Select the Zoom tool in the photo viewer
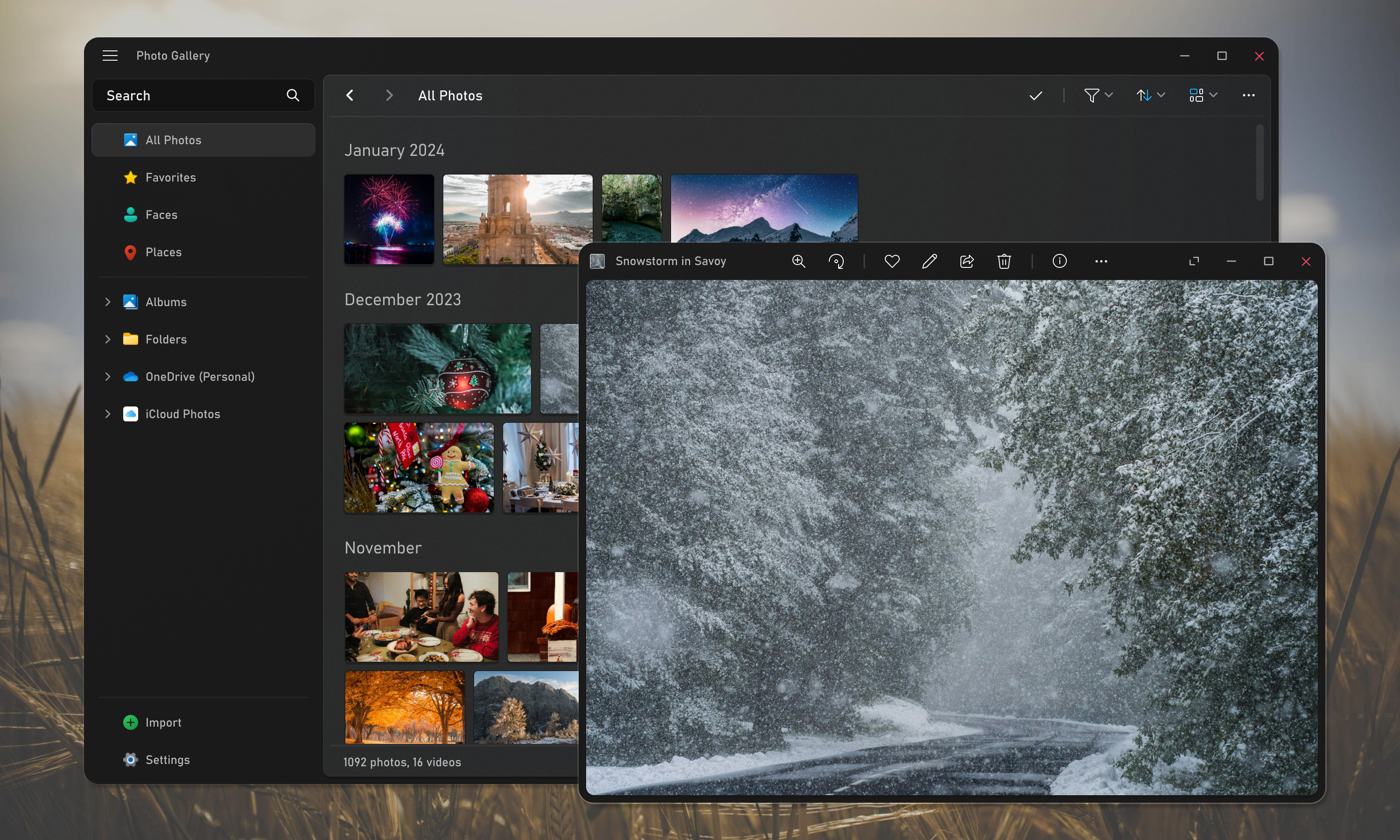 coord(798,261)
